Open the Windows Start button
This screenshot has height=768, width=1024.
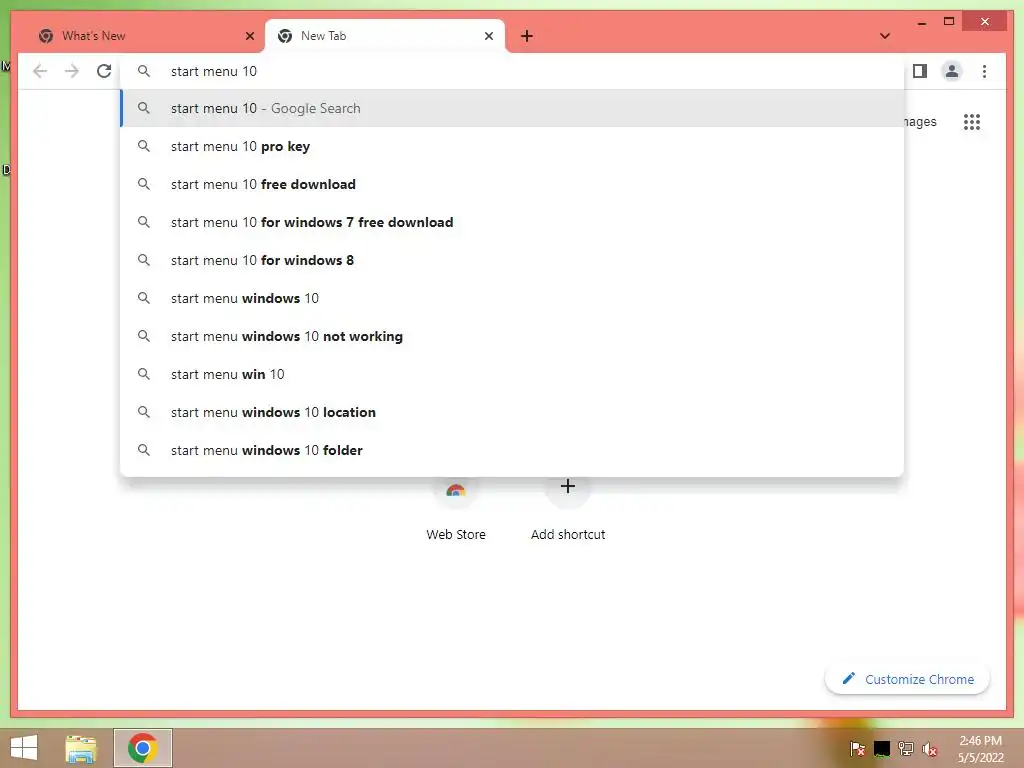(x=24, y=748)
